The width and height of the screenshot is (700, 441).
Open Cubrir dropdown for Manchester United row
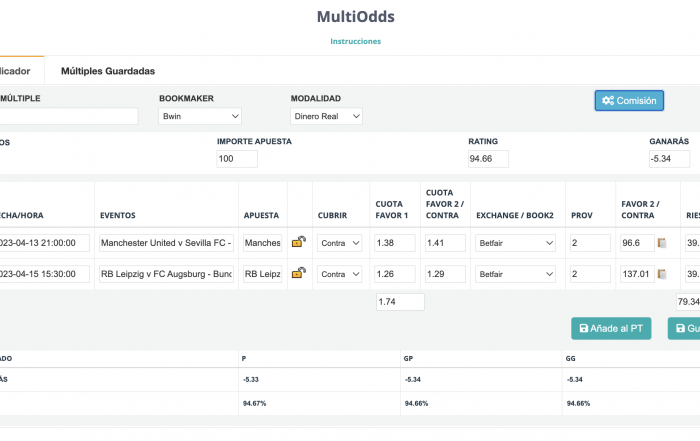click(339, 243)
